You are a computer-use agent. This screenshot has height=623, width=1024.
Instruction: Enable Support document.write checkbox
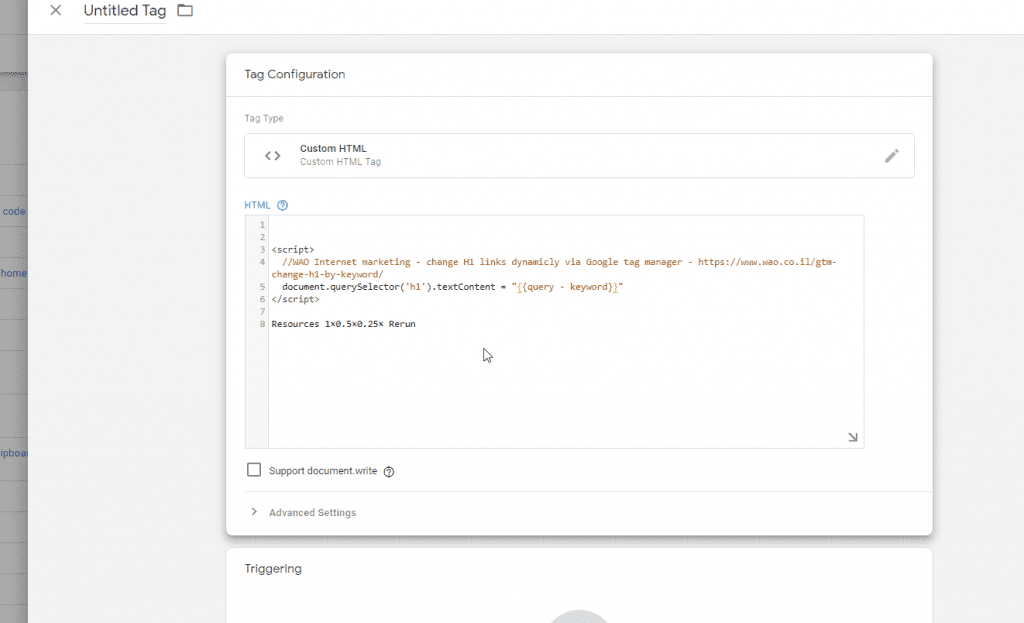(254, 470)
